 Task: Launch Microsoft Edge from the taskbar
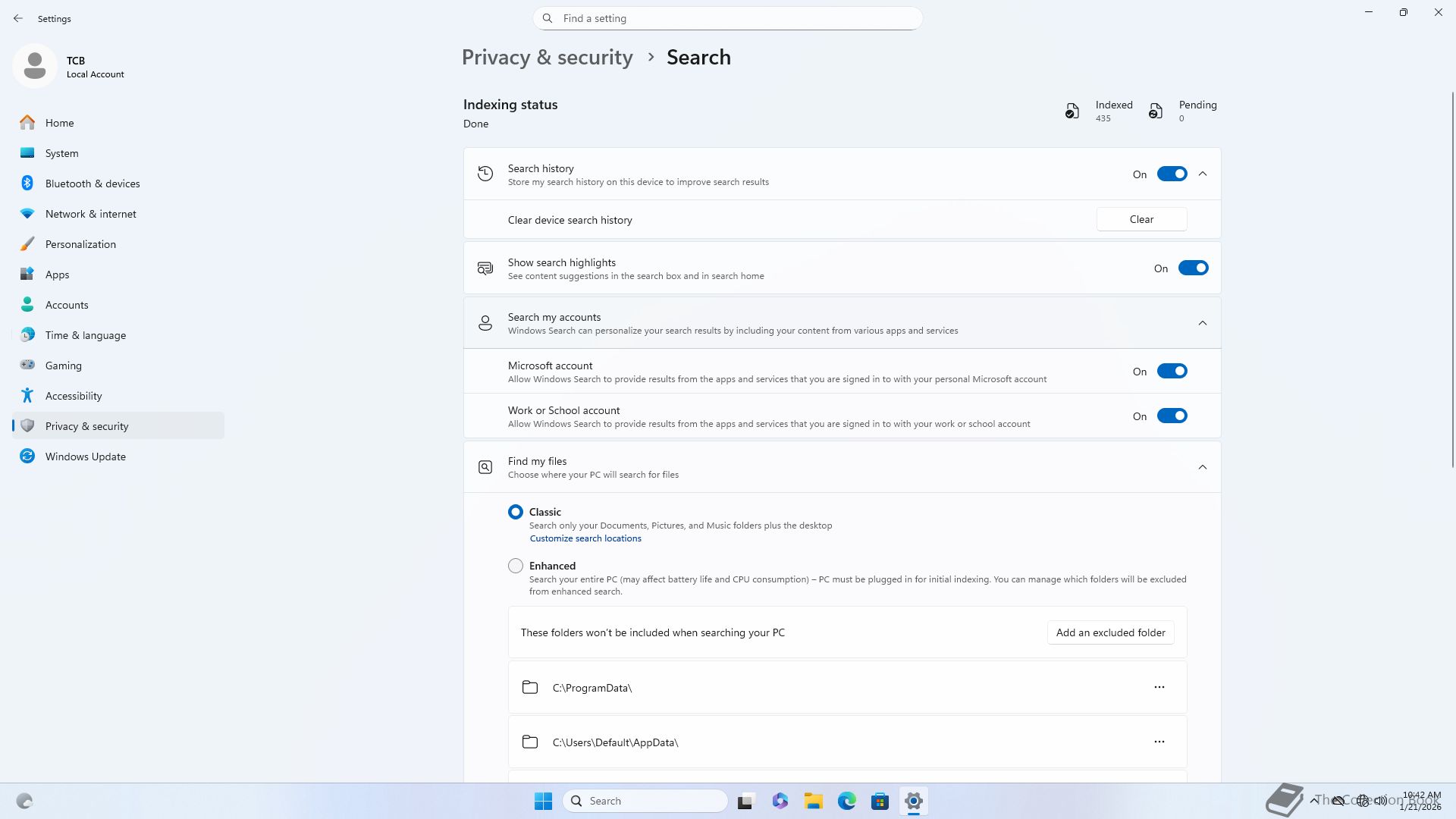(x=846, y=801)
